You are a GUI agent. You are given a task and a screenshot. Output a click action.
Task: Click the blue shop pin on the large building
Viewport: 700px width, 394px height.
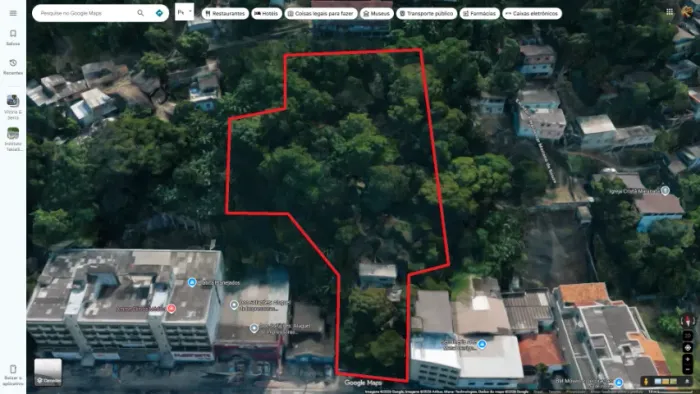click(x=192, y=282)
